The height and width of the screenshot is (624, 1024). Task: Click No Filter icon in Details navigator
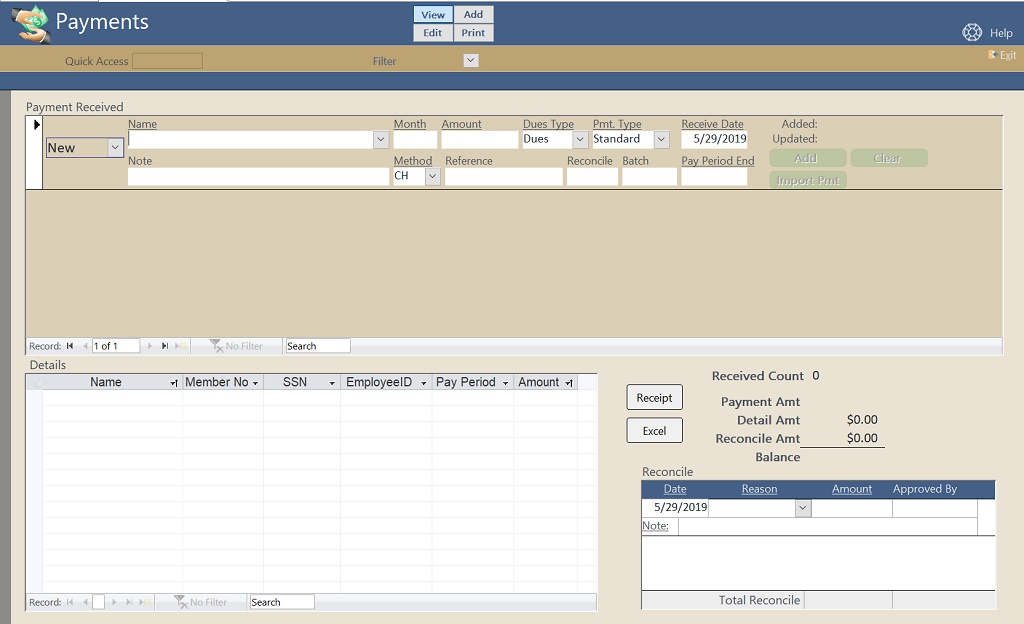(181, 602)
